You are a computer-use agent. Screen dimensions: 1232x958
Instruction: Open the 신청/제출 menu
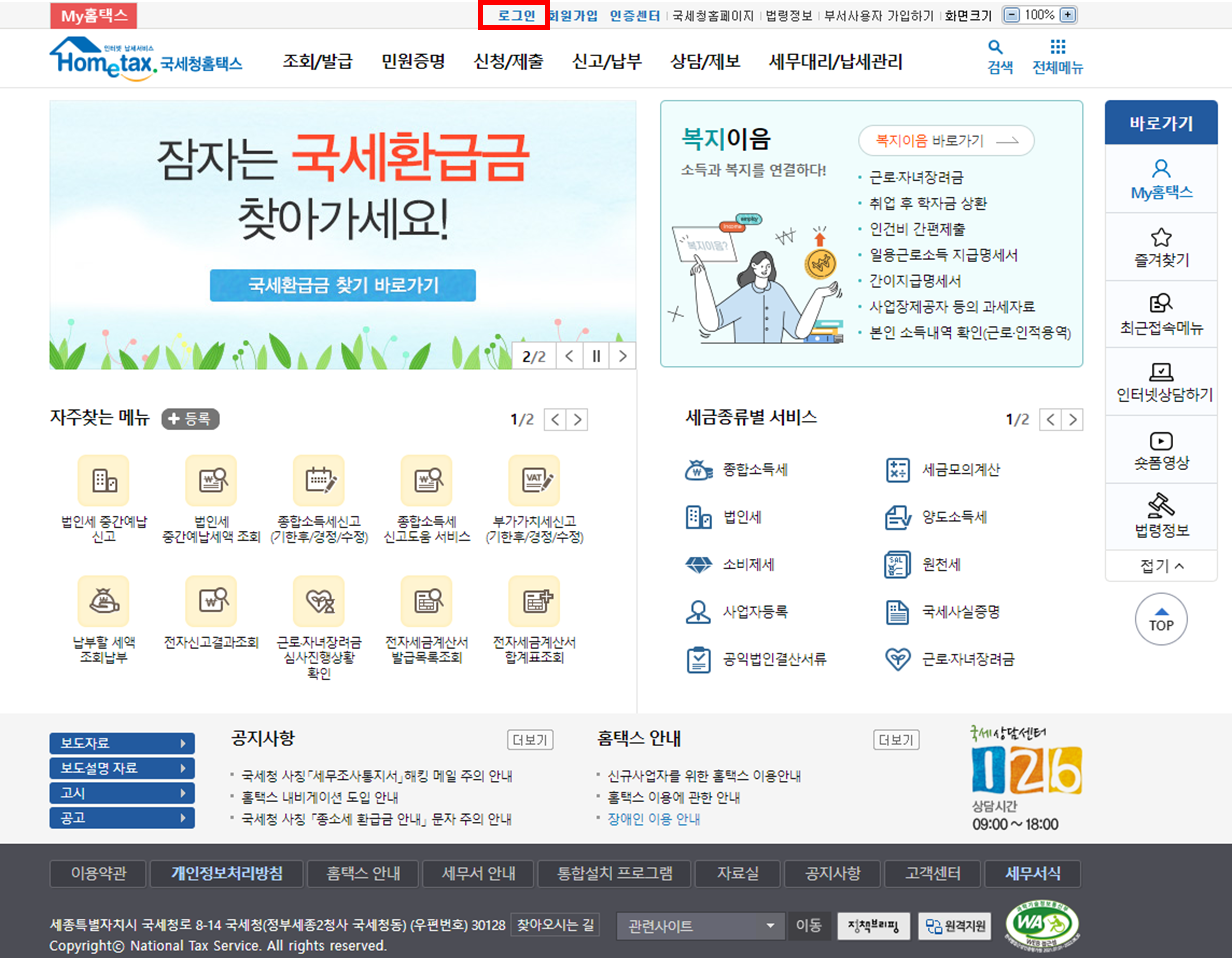[x=509, y=62]
